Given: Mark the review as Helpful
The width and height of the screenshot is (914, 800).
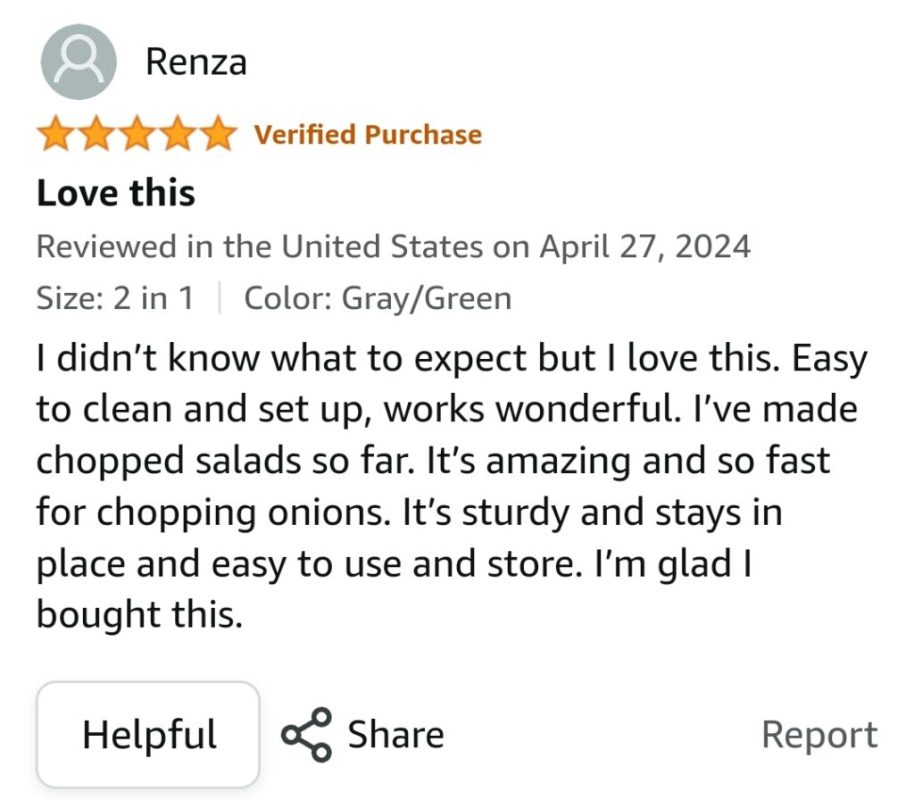Looking at the screenshot, I should 148,735.
